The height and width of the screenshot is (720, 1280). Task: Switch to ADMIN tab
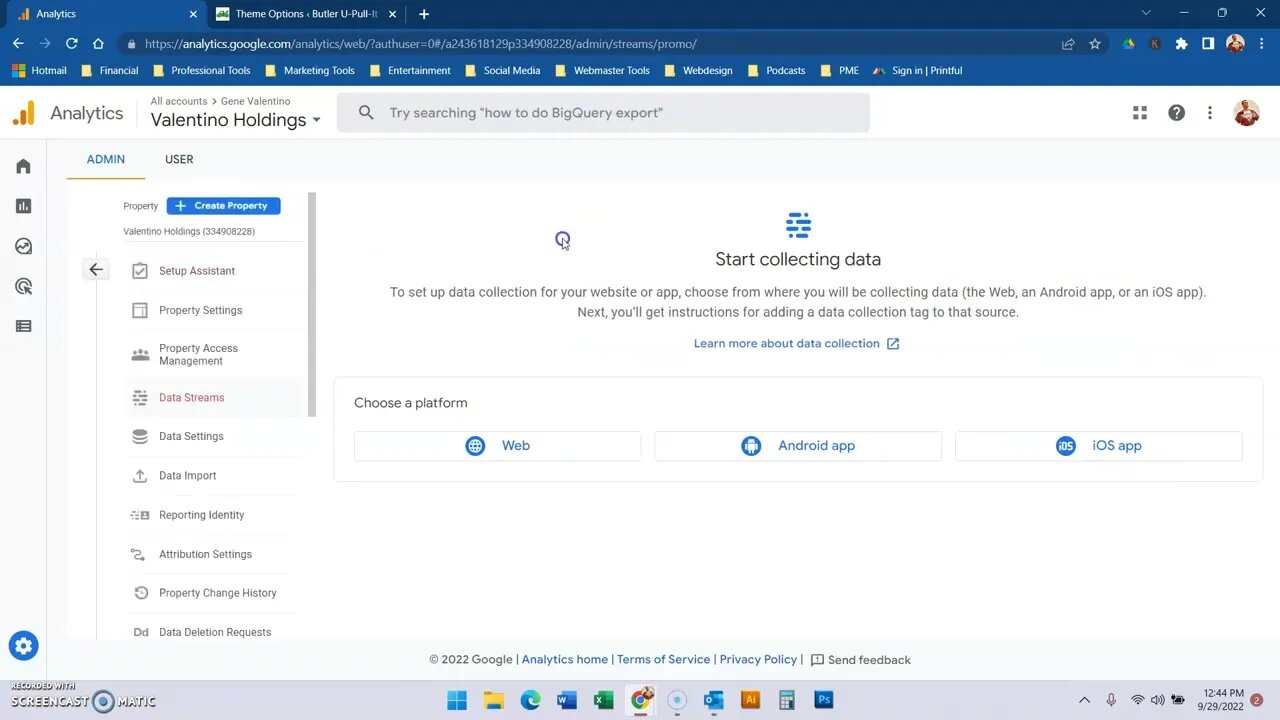106,159
